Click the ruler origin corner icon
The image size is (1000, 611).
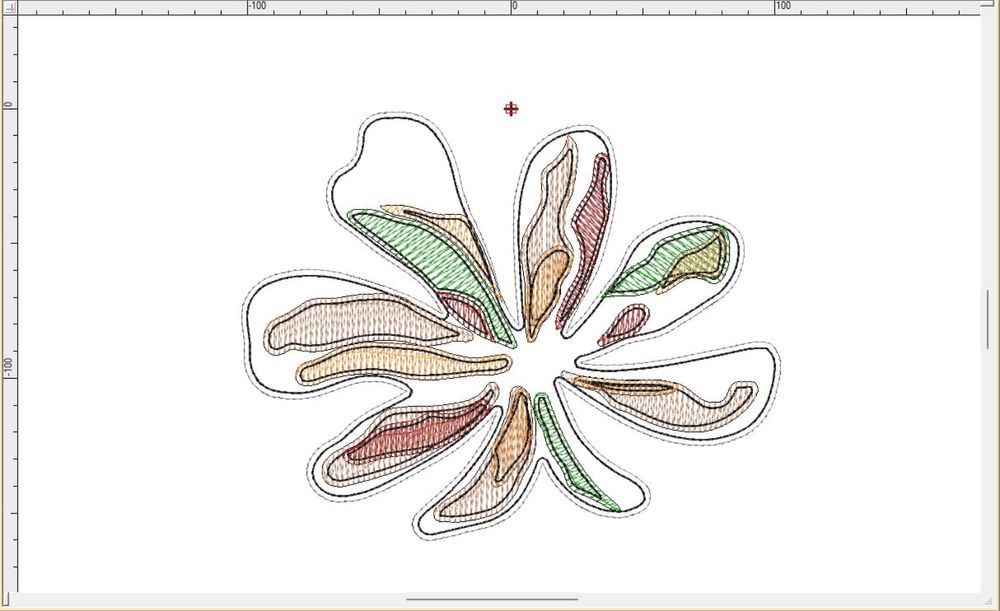10,8
